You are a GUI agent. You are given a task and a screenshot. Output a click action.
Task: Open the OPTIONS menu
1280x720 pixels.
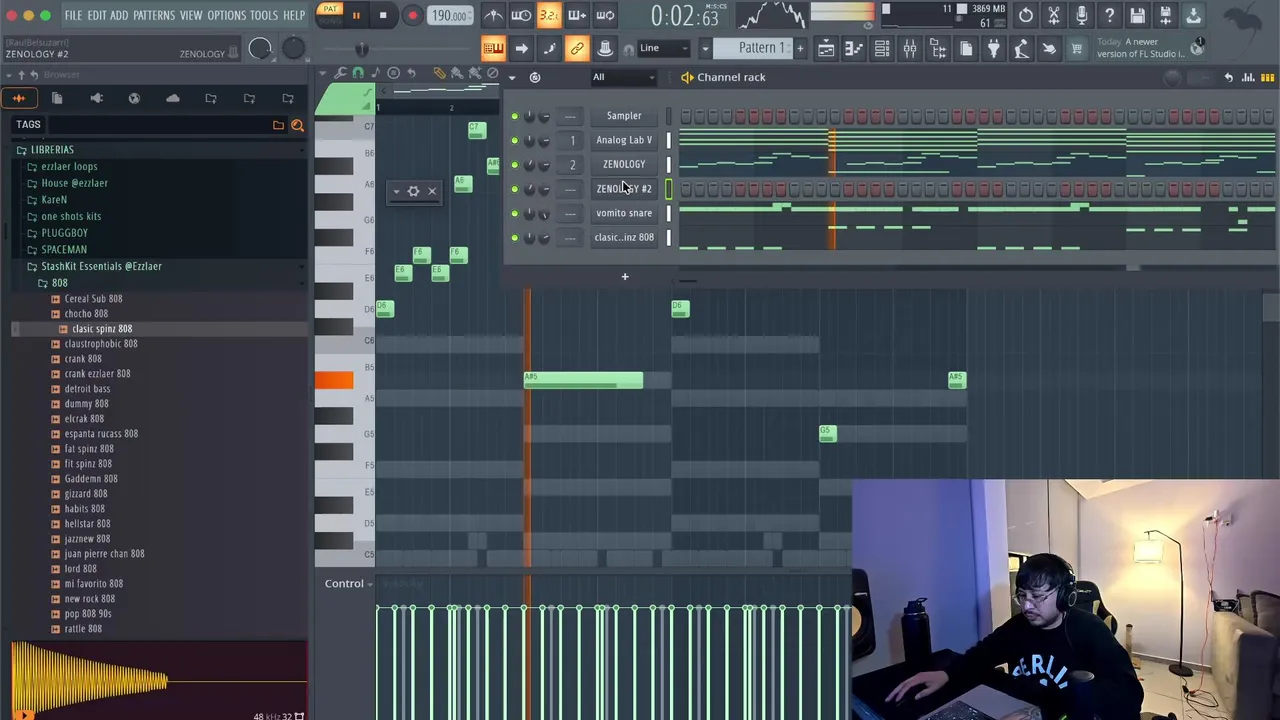(227, 16)
